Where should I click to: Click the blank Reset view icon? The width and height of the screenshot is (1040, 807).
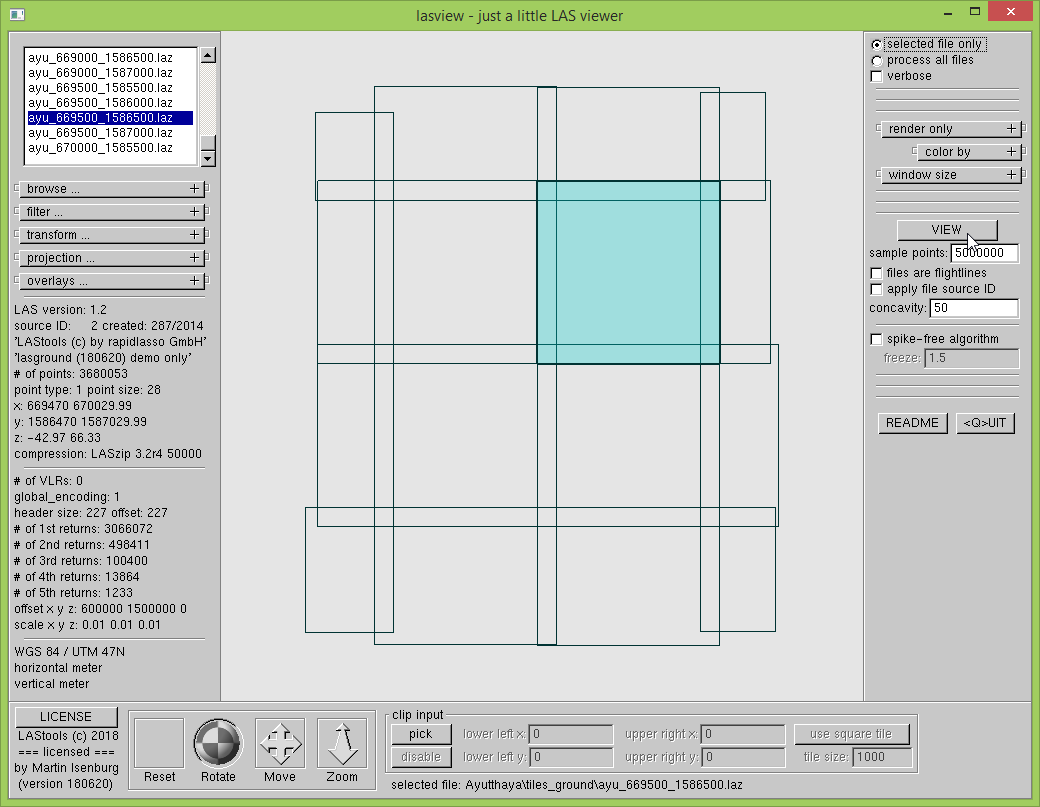[x=159, y=744]
